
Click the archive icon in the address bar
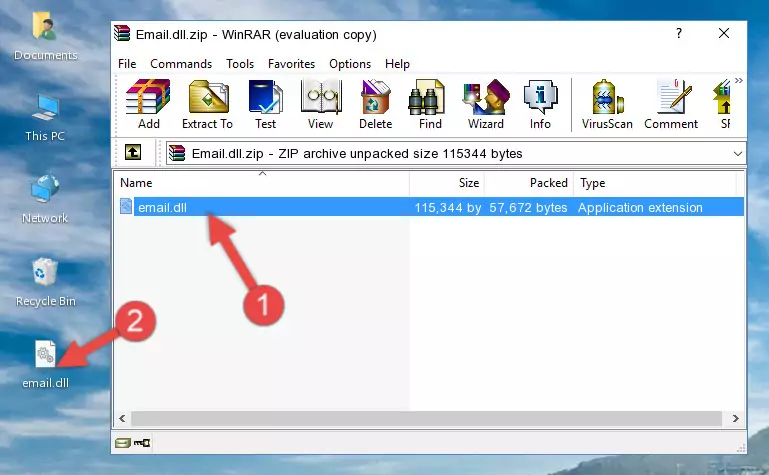[177, 153]
